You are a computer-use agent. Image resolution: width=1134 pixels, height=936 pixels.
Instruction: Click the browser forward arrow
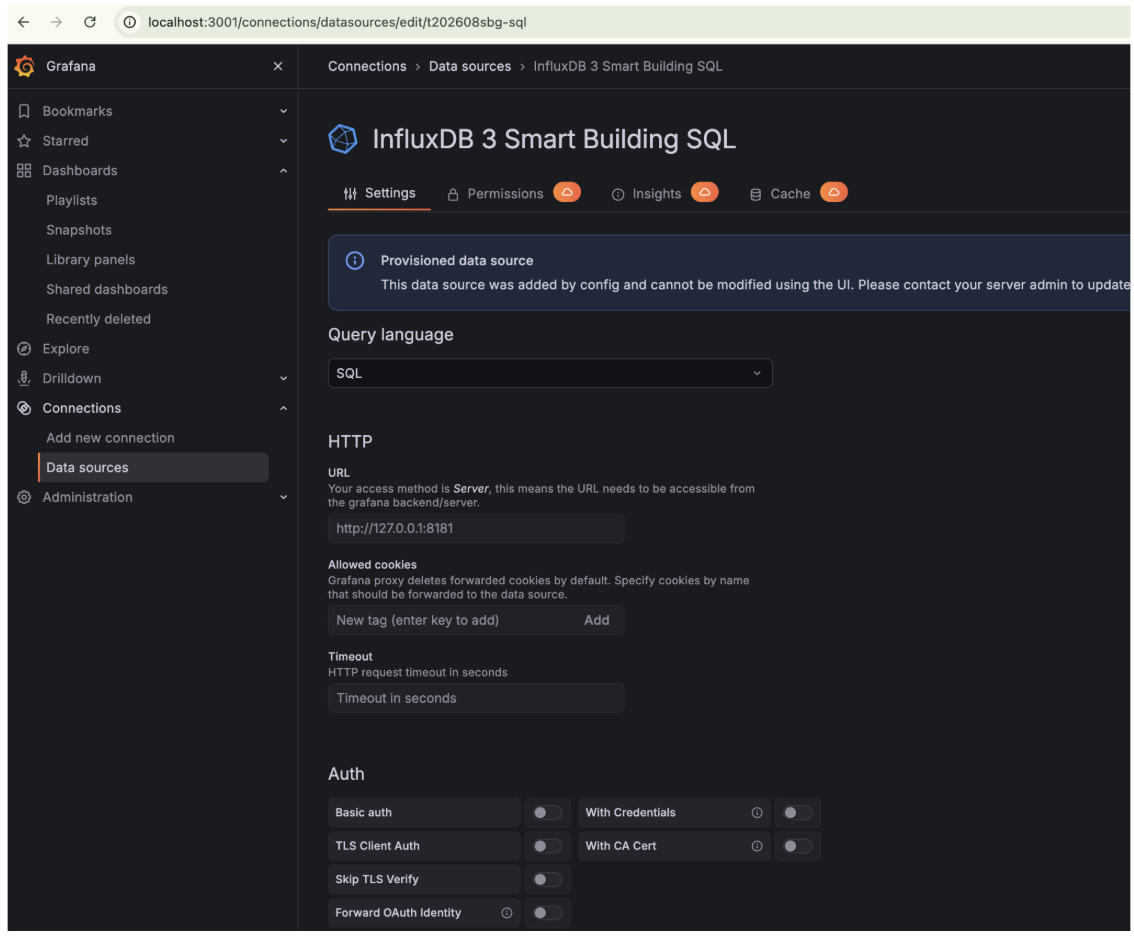(56, 22)
